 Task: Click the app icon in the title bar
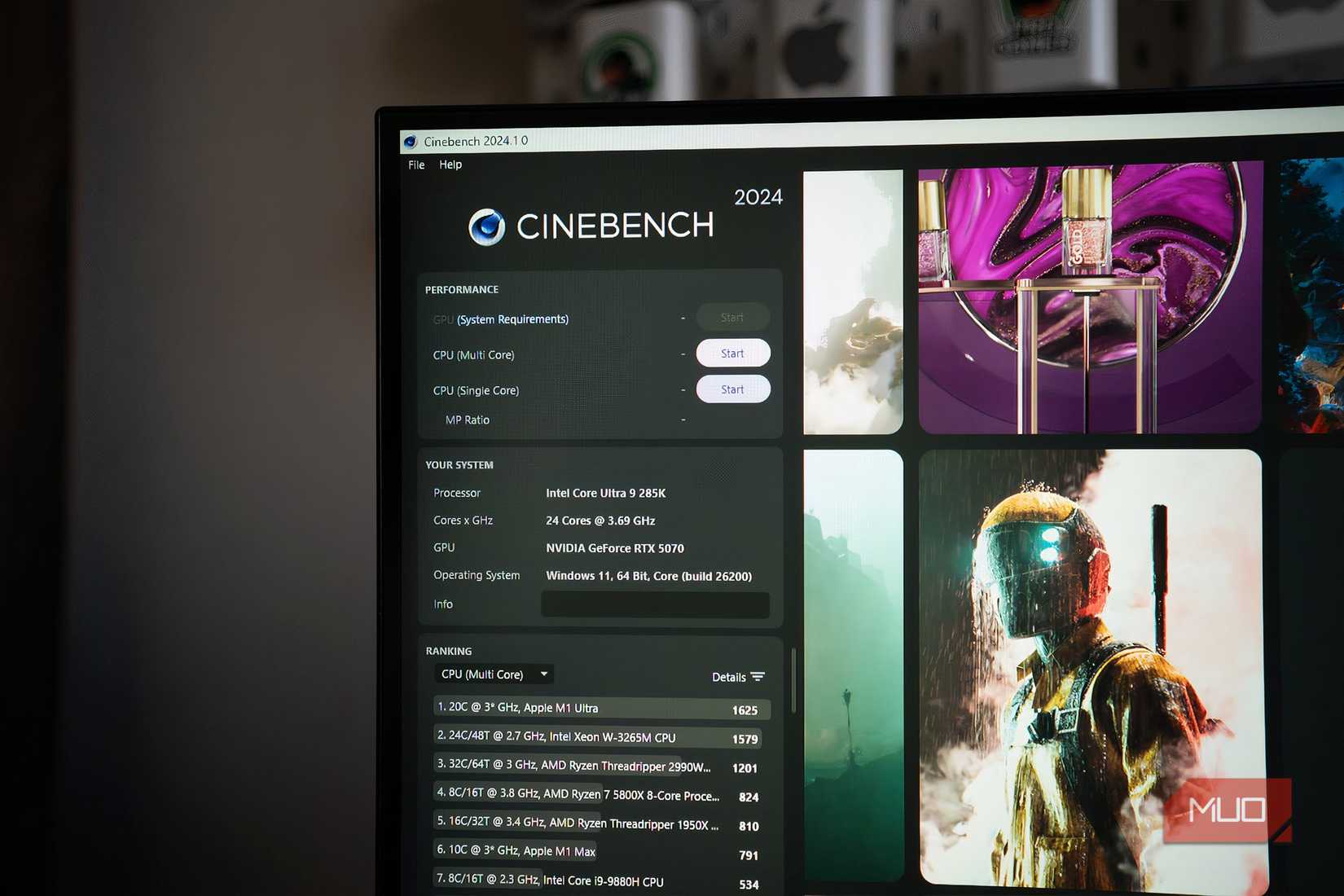click(411, 141)
